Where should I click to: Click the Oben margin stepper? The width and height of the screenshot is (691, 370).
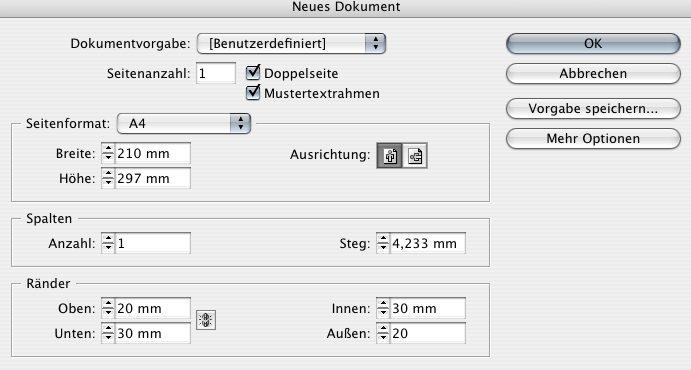(x=108, y=308)
